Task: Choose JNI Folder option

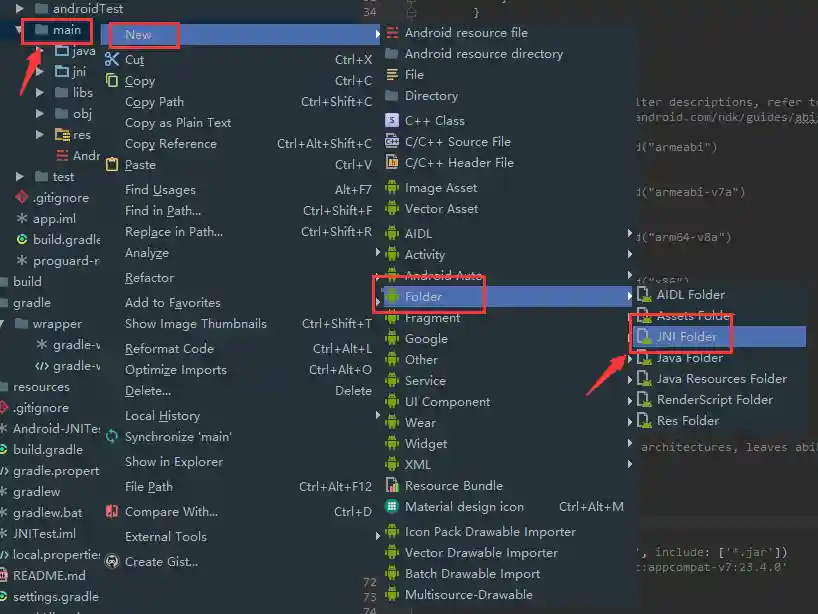Action: pos(720,336)
